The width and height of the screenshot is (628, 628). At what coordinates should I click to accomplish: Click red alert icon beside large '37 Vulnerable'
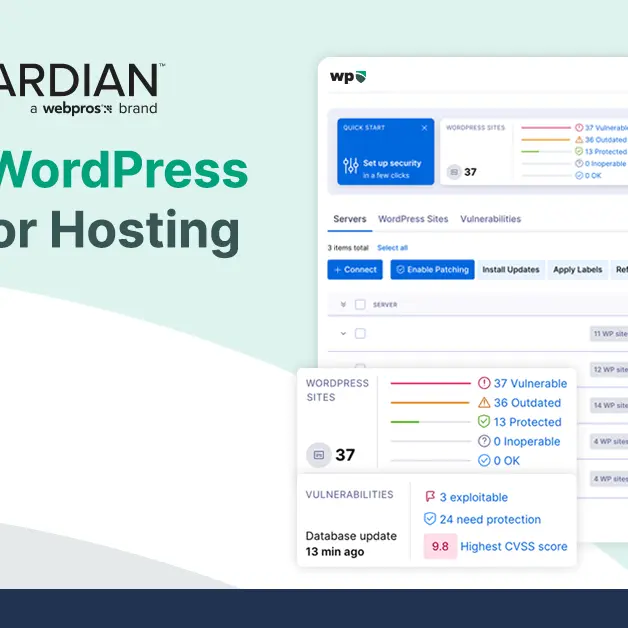tap(484, 383)
